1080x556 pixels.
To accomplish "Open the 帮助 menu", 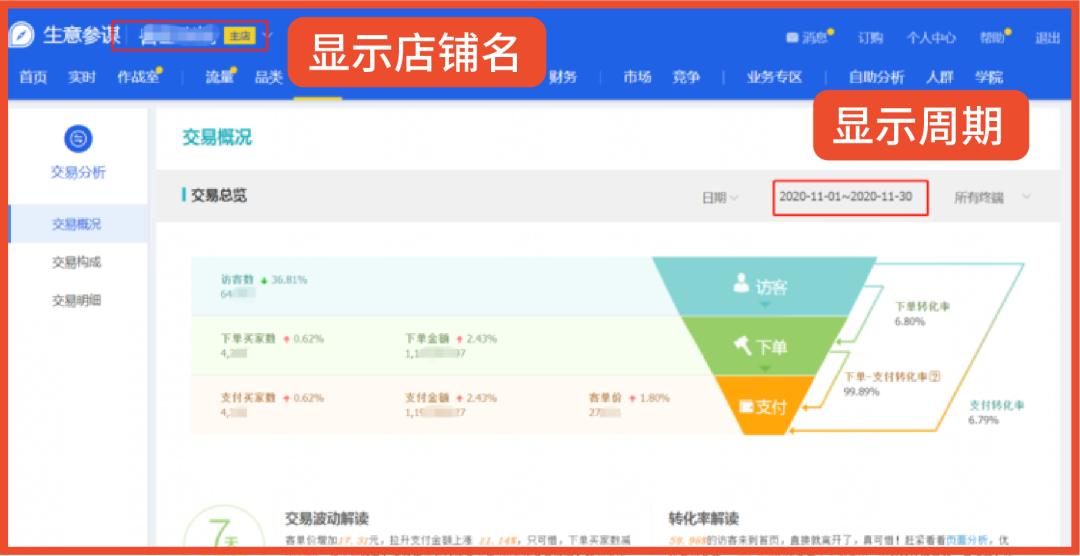I will (992, 38).
